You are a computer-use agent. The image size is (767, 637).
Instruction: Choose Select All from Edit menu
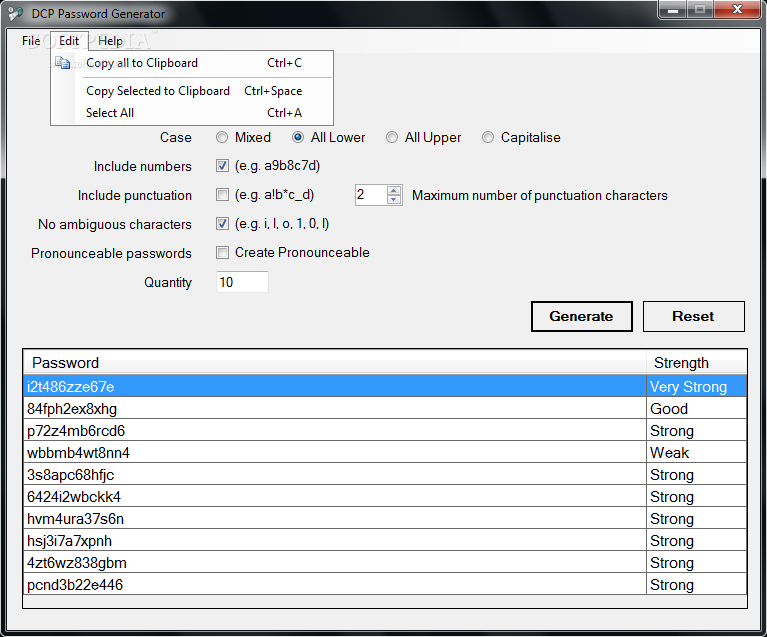click(192, 113)
